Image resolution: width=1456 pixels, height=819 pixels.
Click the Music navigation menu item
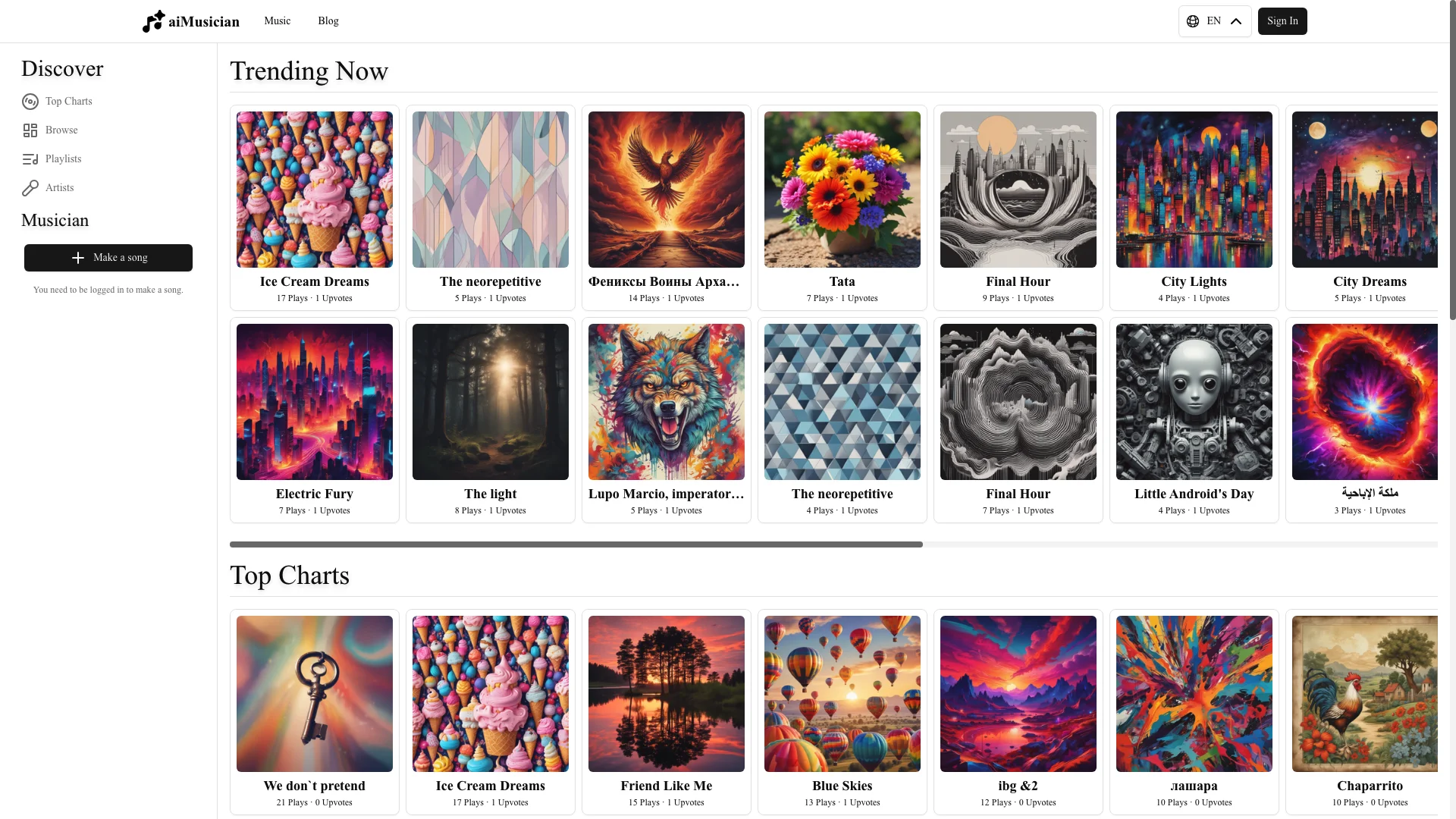[277, 21]
